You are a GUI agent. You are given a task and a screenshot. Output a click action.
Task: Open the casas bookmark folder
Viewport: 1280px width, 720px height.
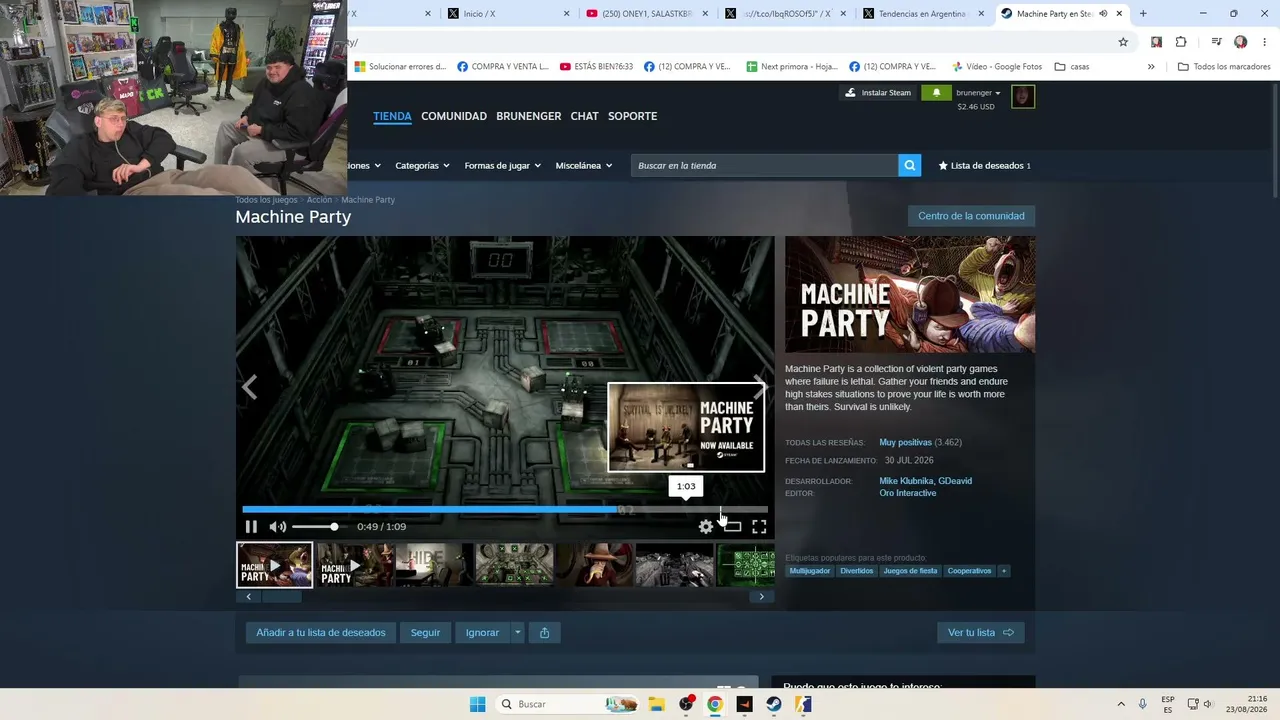1070,67
